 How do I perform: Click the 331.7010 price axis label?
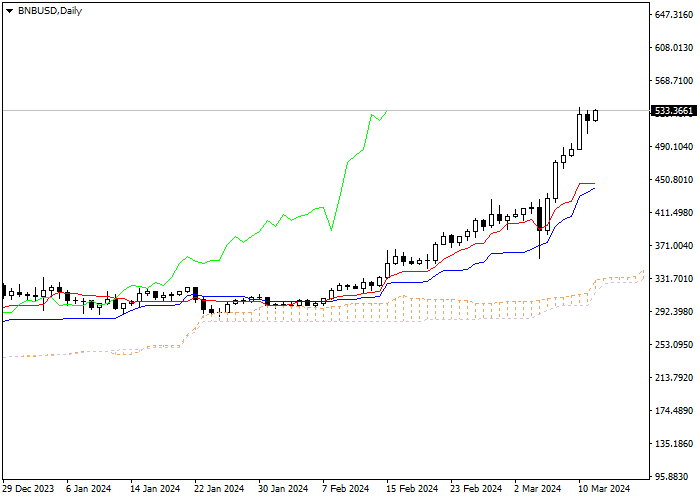[674, 279]
